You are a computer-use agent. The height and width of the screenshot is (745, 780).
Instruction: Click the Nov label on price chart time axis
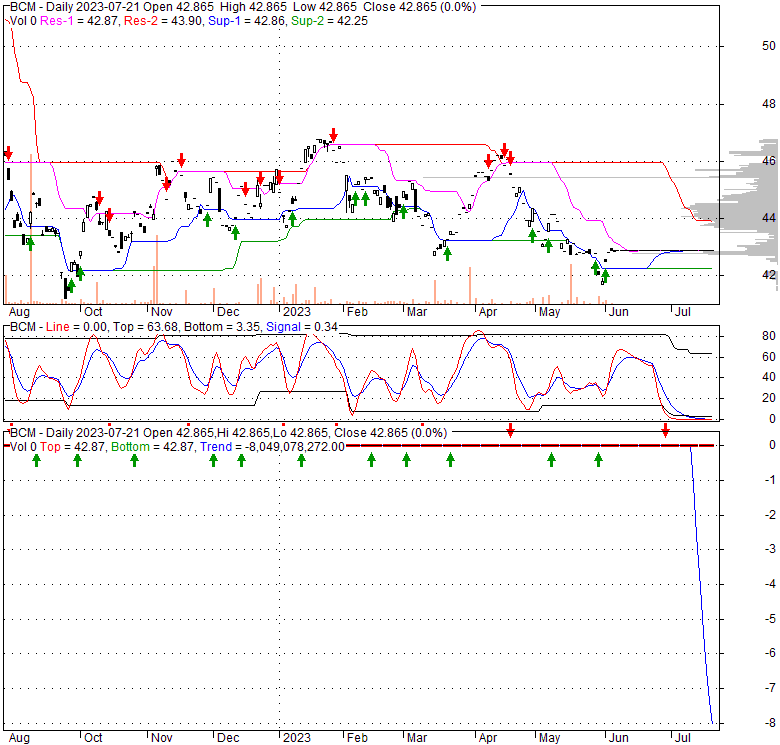pos(161,312)
